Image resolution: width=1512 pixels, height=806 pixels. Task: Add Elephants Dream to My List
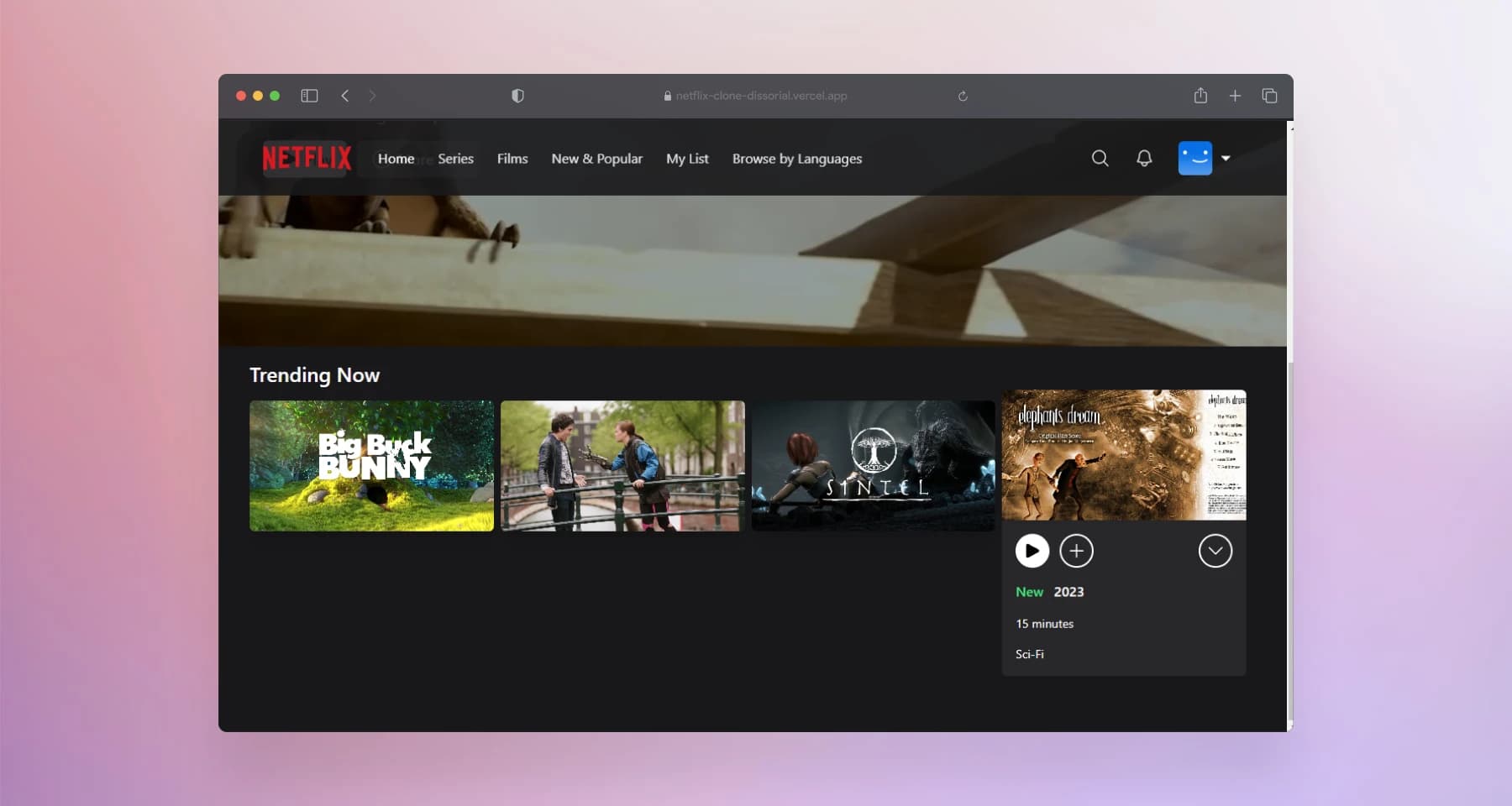click(1076, 551)
